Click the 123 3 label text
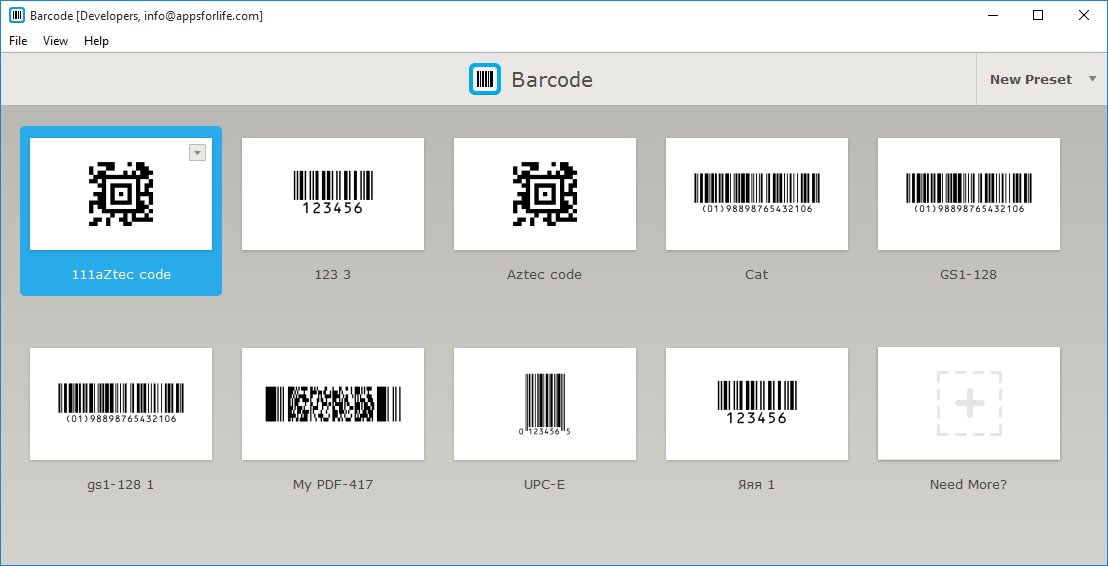The height and width of the screenshot is (566, 1108). point(333,274)
